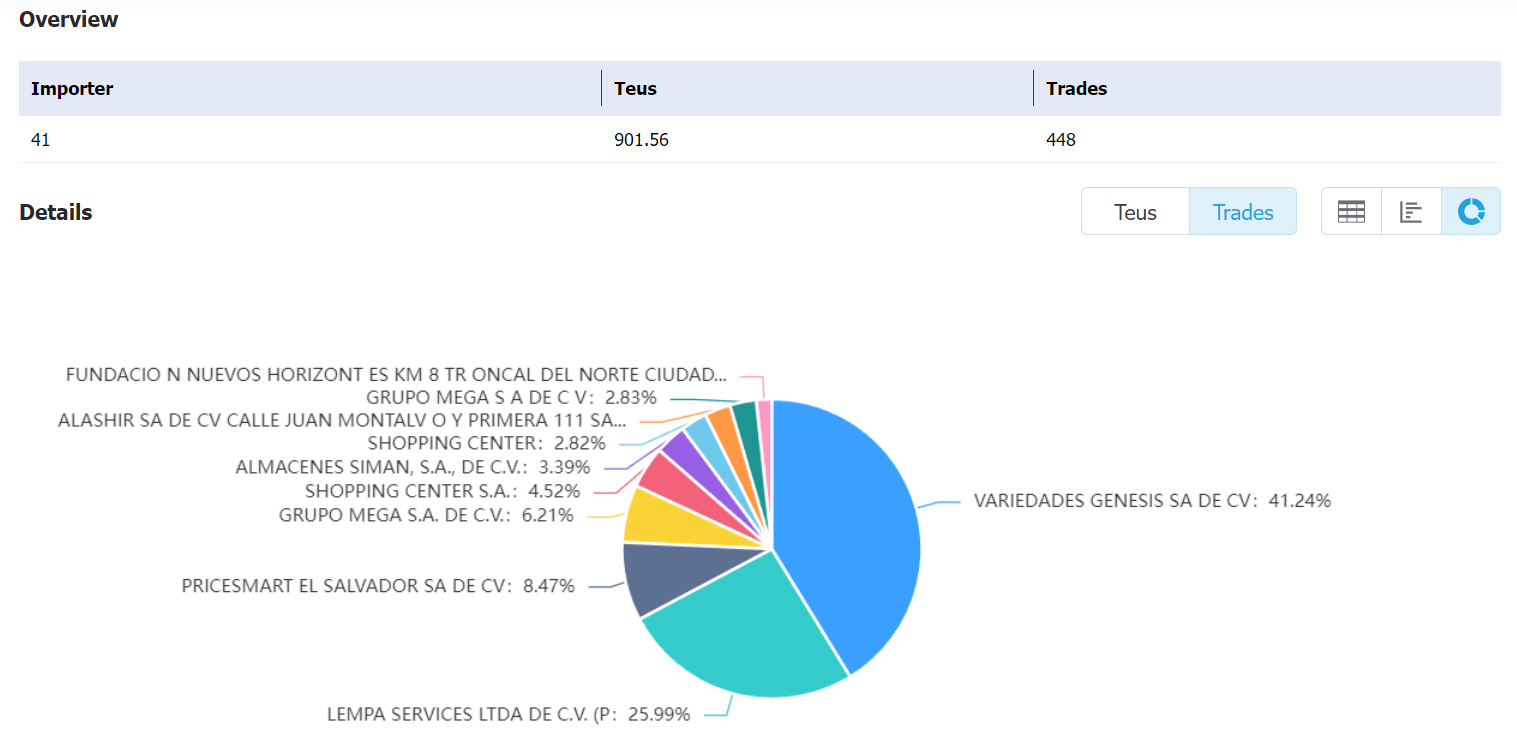The width and height of the screenshot is (1517, 751).
Task: Switch to table view icon
Action: [x=1351, y=211]
